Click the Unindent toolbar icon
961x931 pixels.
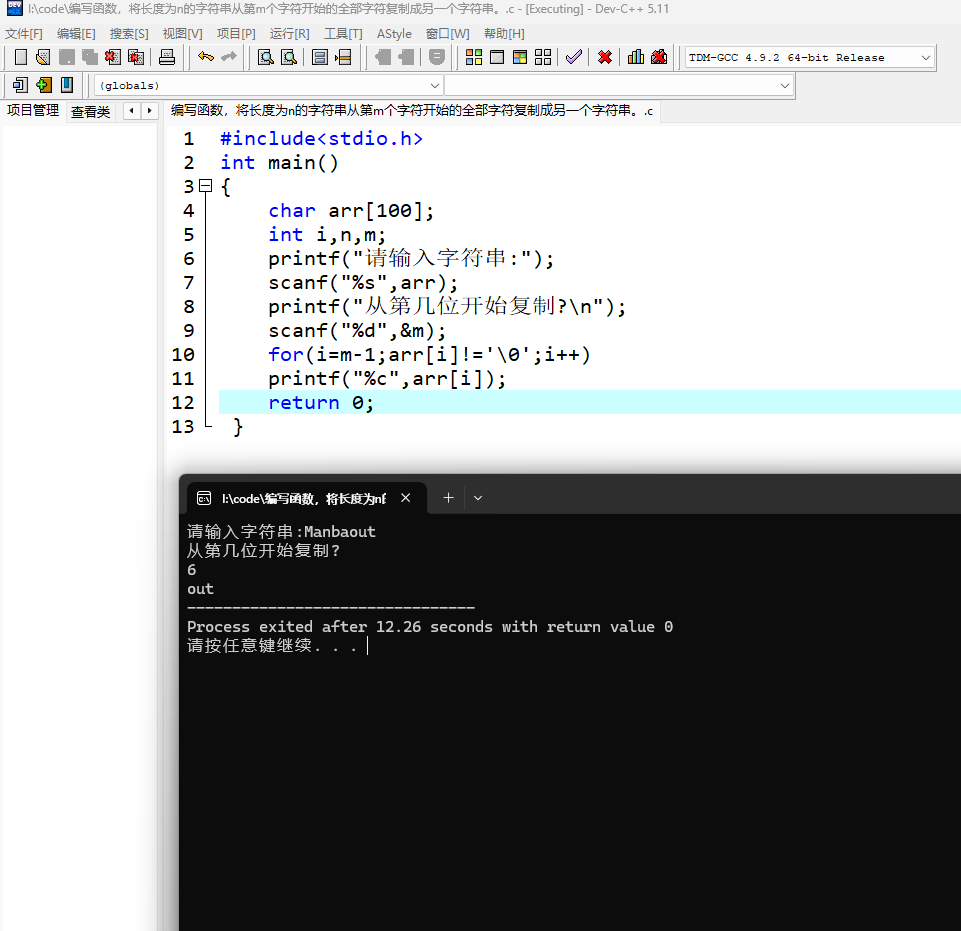coord(406,57)
